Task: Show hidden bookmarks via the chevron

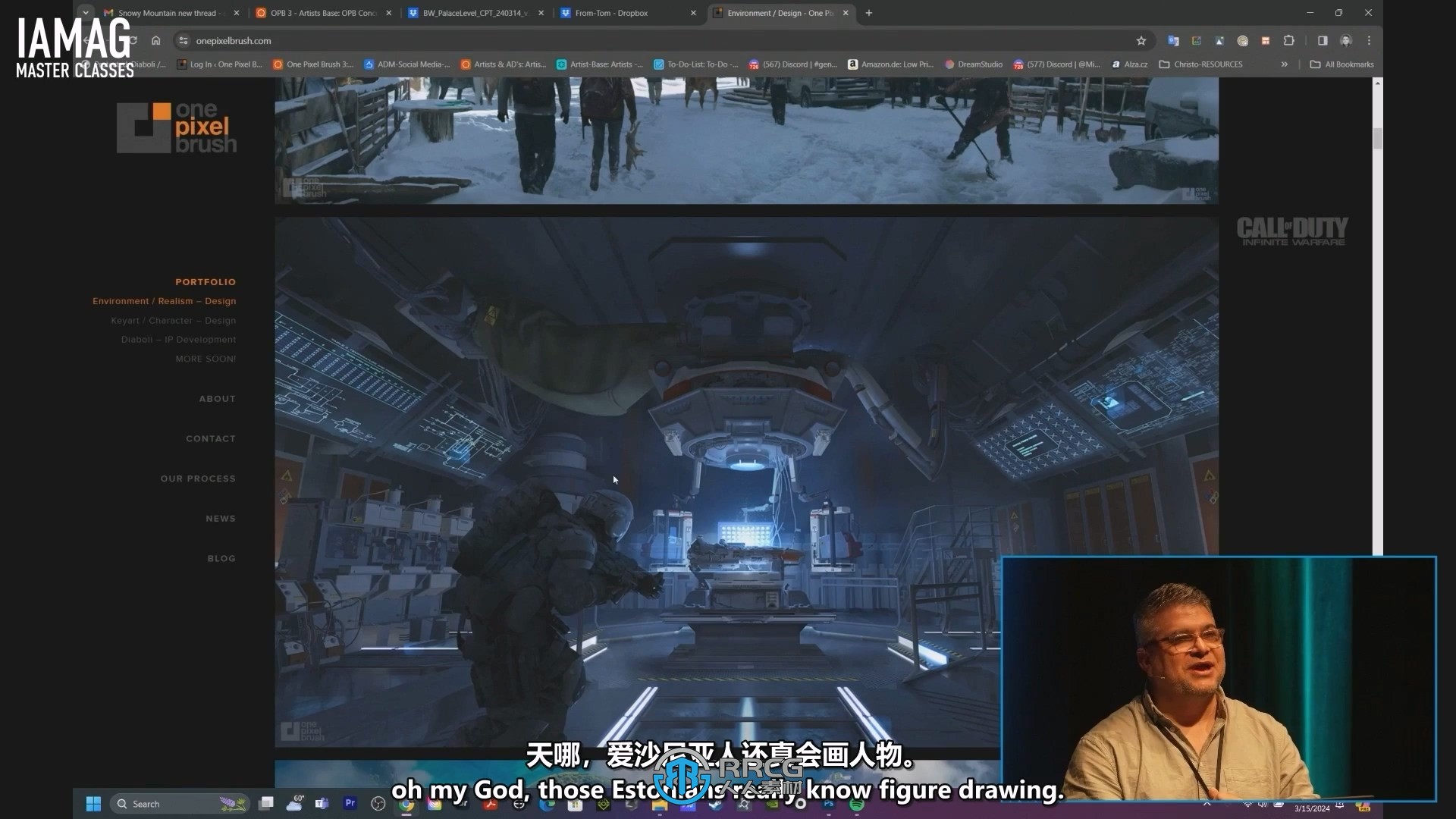Action: click(1284, 64)
